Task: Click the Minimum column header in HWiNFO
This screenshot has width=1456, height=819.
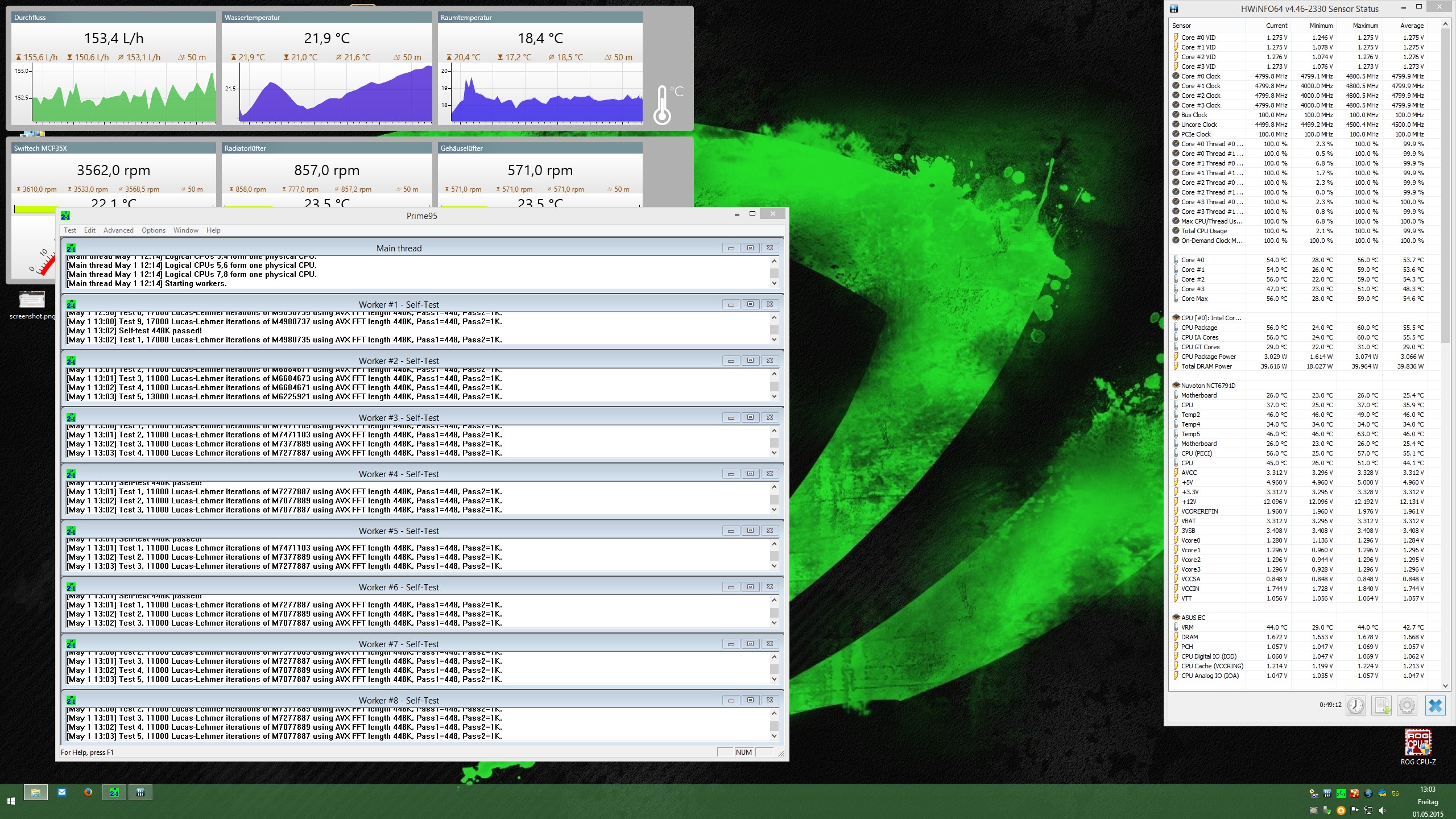Action: tap(1314, 26)
